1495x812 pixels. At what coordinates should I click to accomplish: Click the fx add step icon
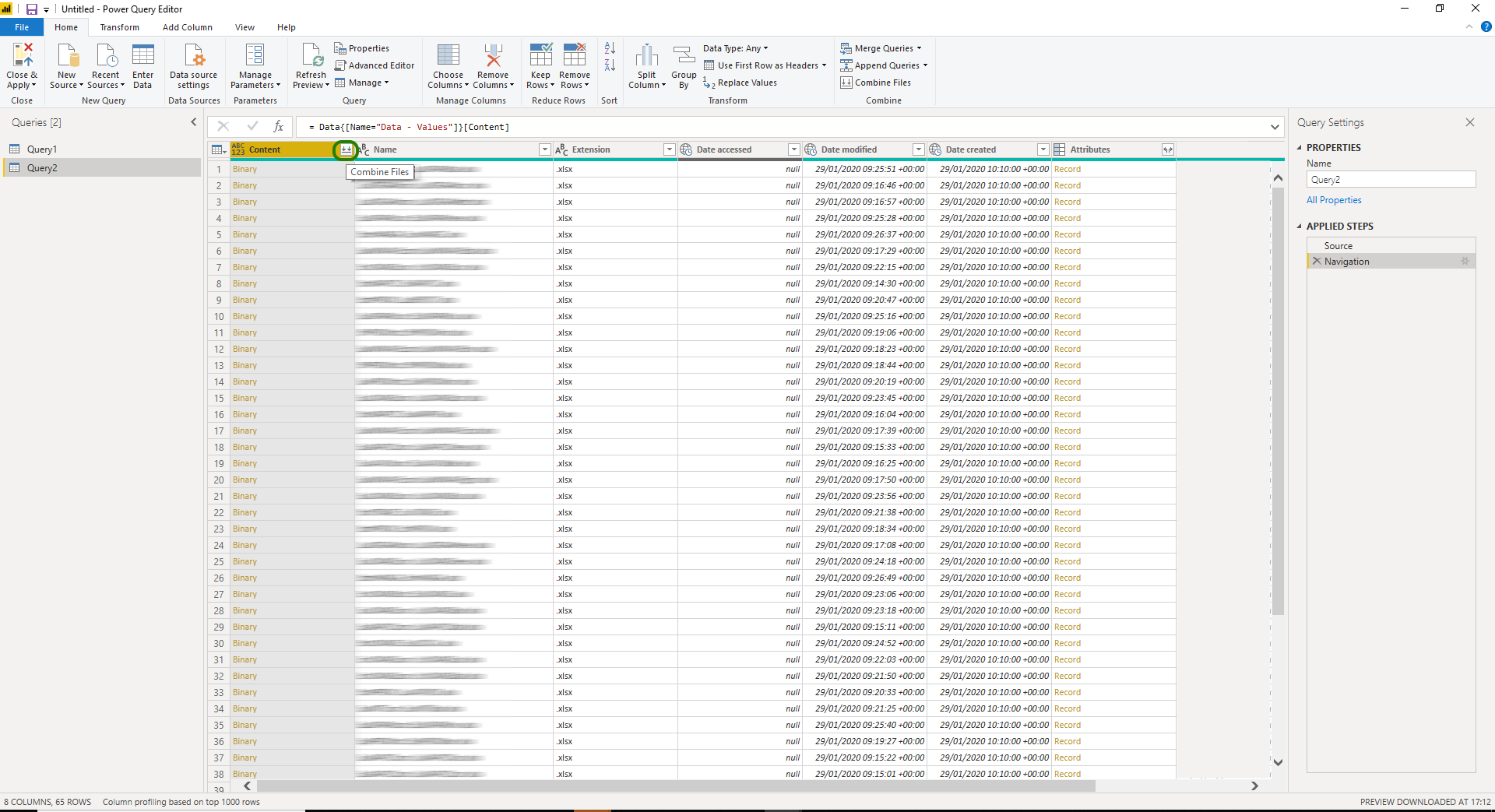[278, 126]
